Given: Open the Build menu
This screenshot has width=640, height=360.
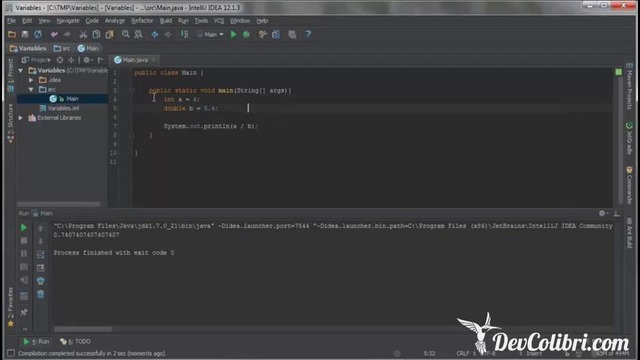Looking at the screenshot, I should click(x=166, y=21).
